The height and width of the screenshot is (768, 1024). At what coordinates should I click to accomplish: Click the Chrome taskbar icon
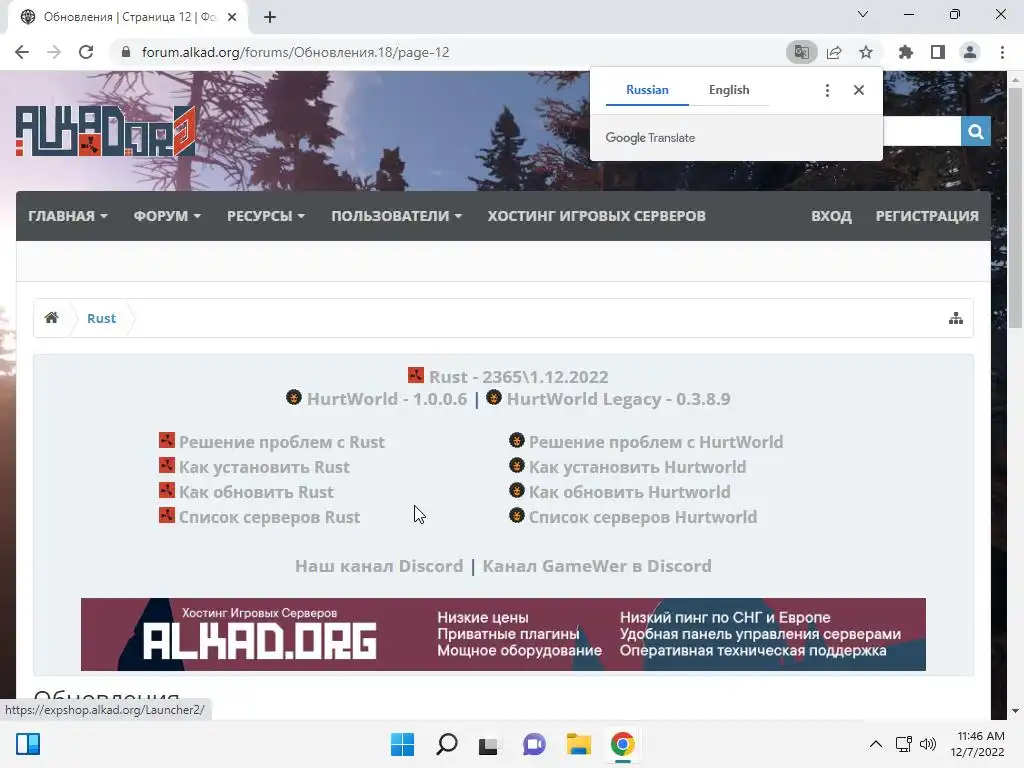(x=622, y=744)
